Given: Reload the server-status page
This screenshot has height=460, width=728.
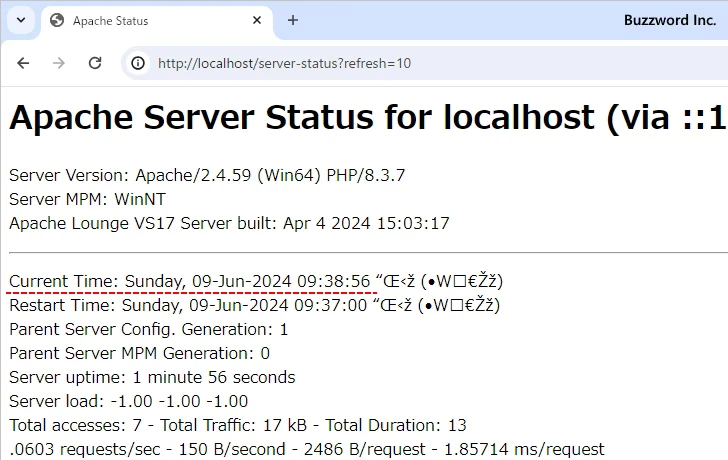Looking at the screenshot, I should [95, 63].
